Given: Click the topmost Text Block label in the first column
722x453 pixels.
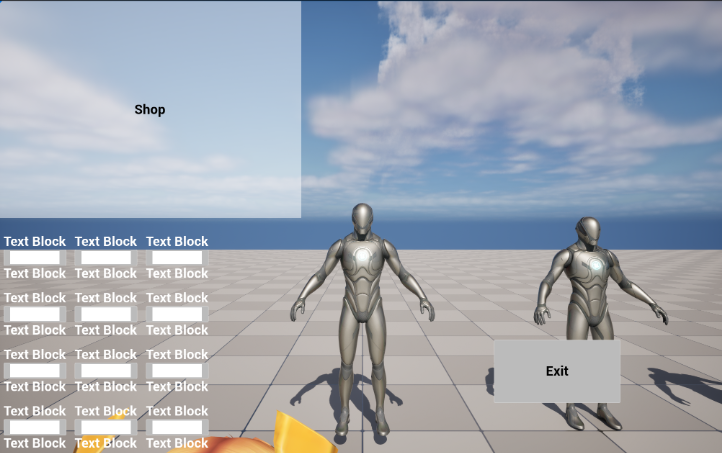Looking at the screenshot, I should tap(35, 241).
